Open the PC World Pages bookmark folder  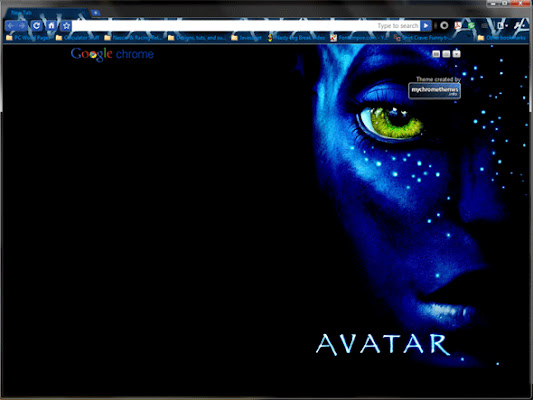[x=28, y=38]
